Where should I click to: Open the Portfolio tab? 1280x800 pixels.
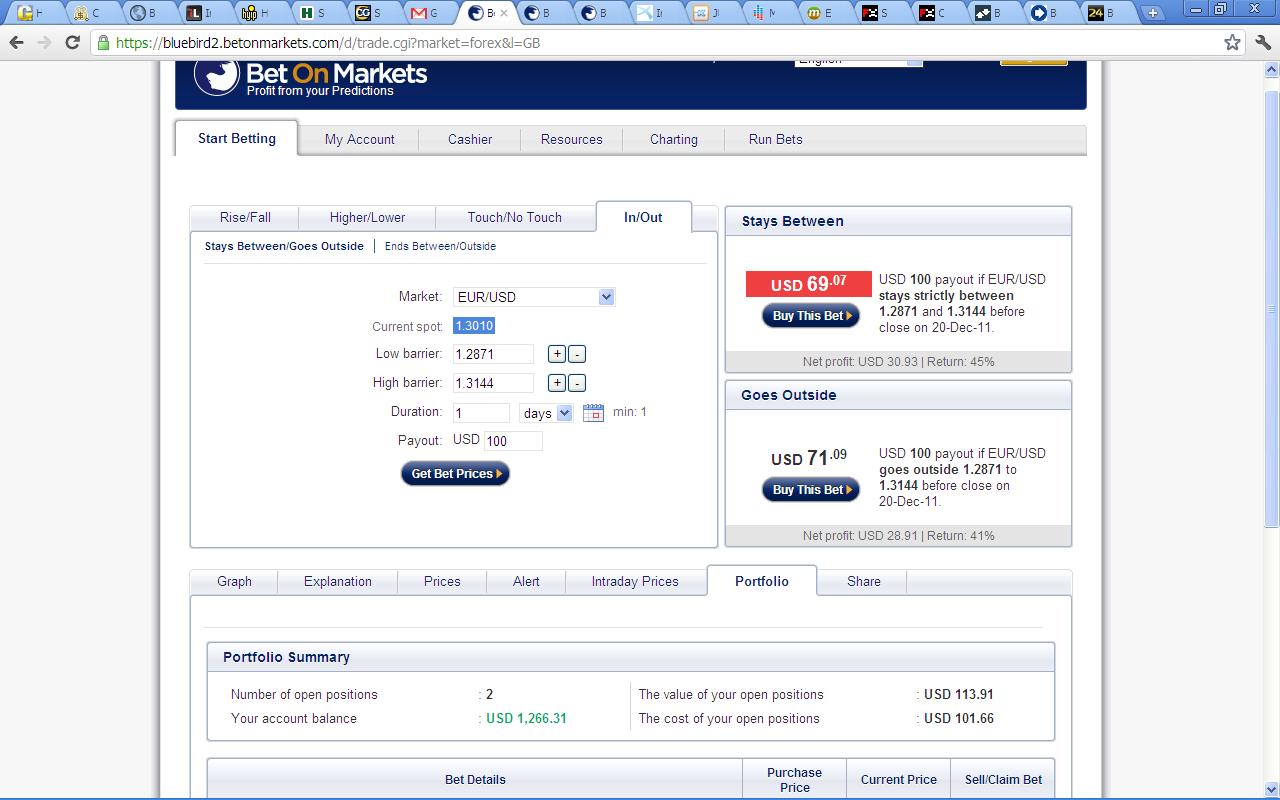pos(762,580)
